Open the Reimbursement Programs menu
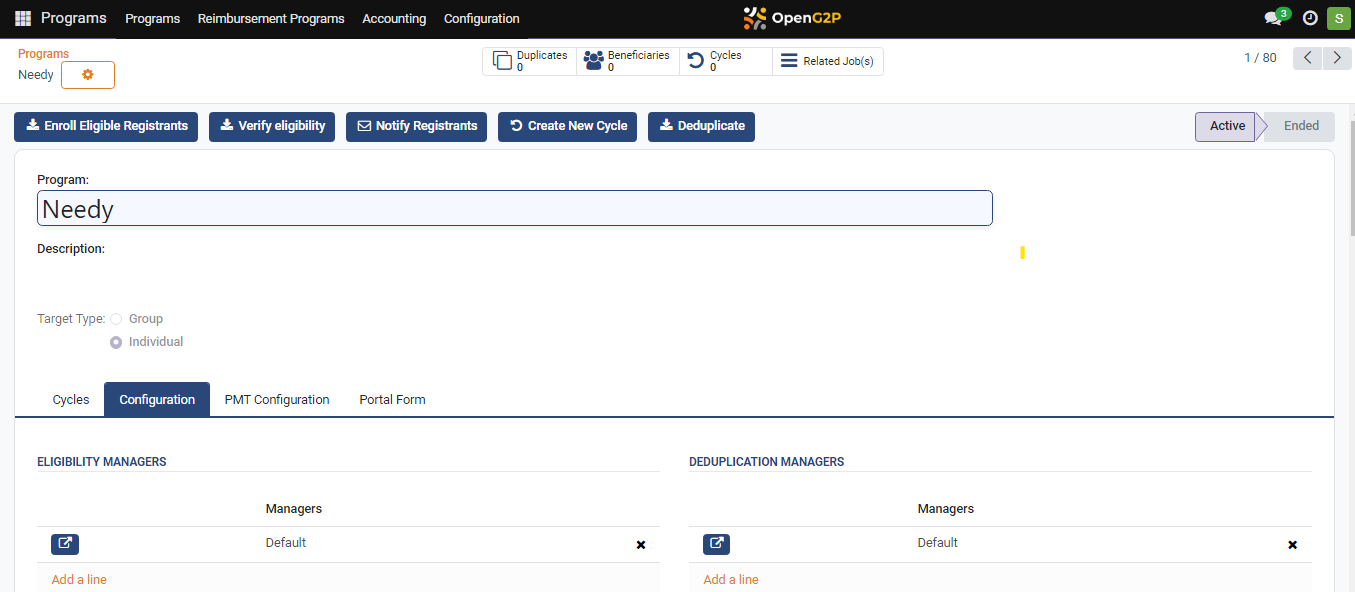This screenshot has height=592, width=1355. 271,19
